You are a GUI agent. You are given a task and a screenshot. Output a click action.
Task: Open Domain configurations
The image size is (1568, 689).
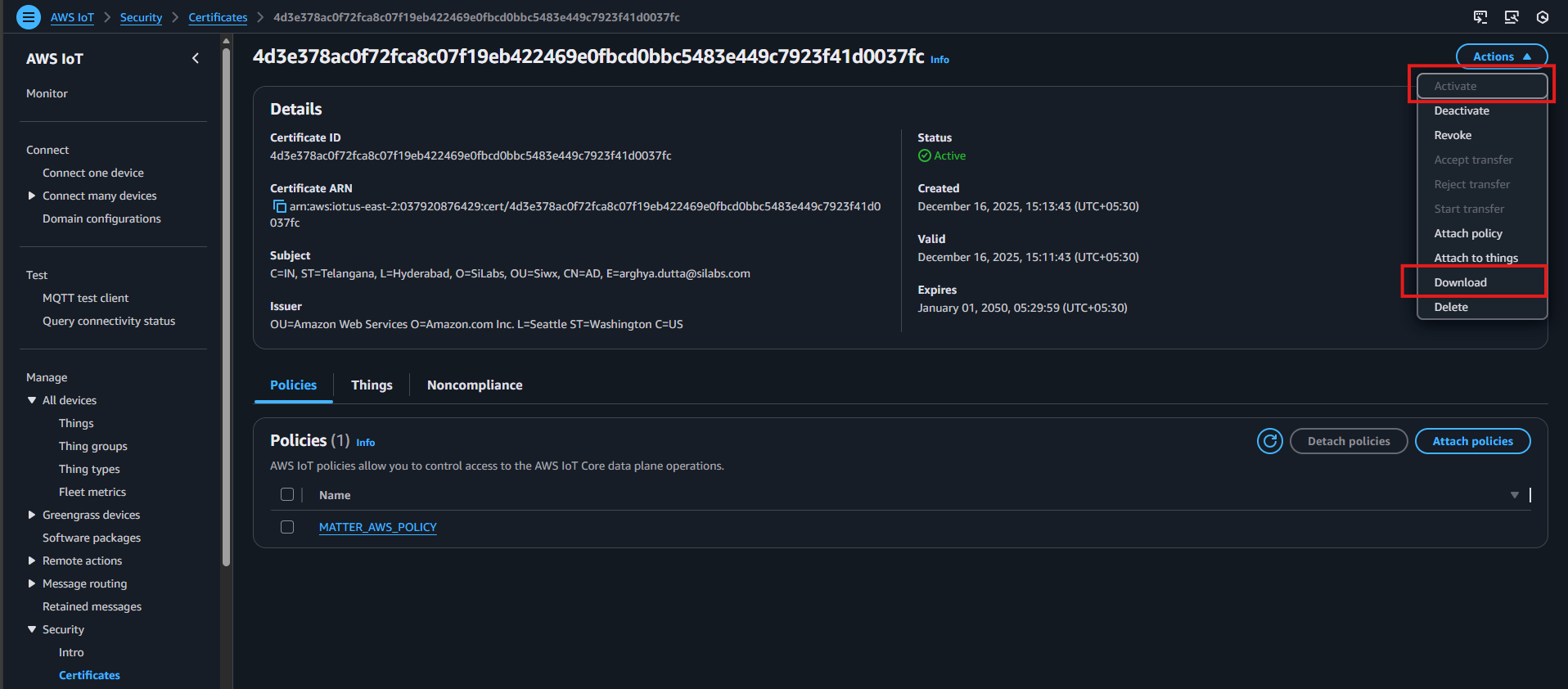click(101, 218)
